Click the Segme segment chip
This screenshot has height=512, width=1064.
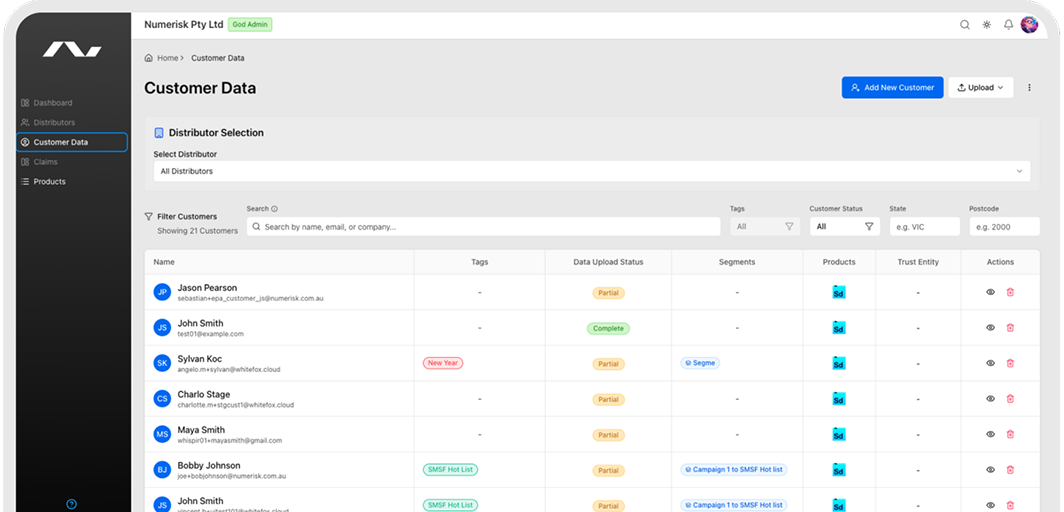[x=700, y=363]
